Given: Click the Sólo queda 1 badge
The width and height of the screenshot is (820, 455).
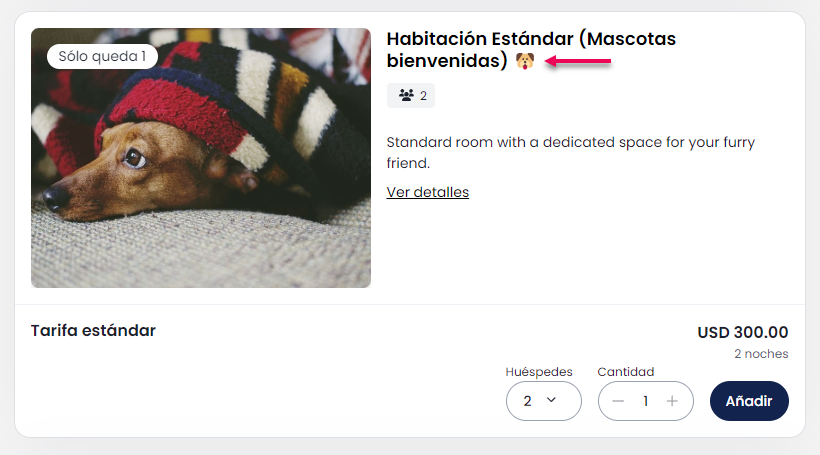Looking at the screenshot, I should pyautogui.click(x=102, y=56).
